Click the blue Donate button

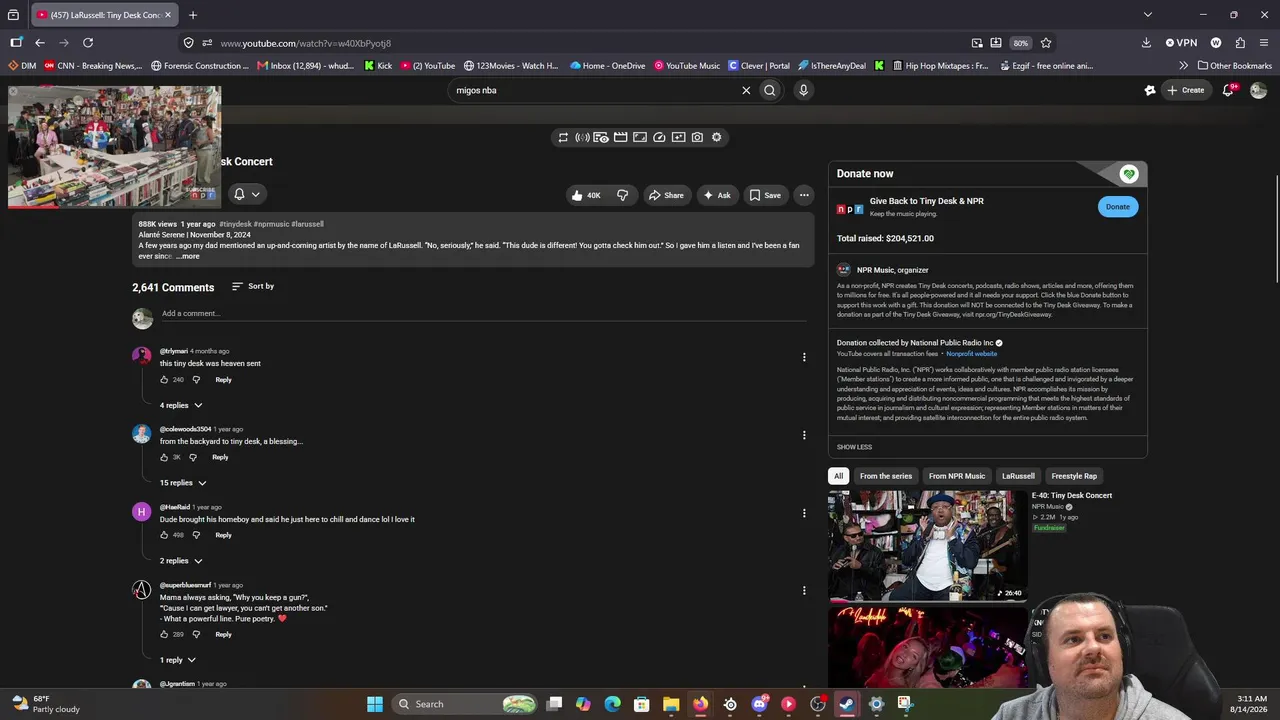1118,207
